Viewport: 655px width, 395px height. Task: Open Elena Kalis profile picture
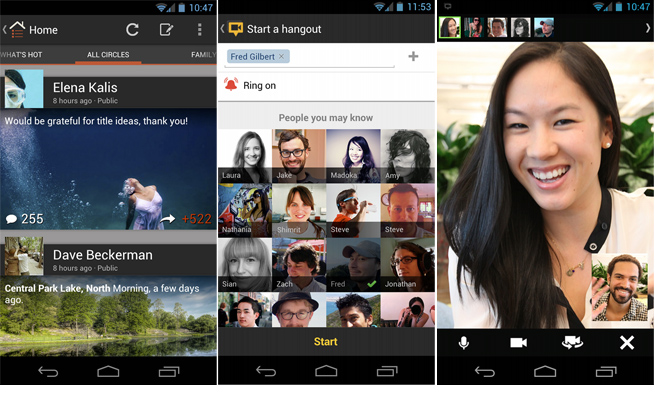tap(24, 89)
